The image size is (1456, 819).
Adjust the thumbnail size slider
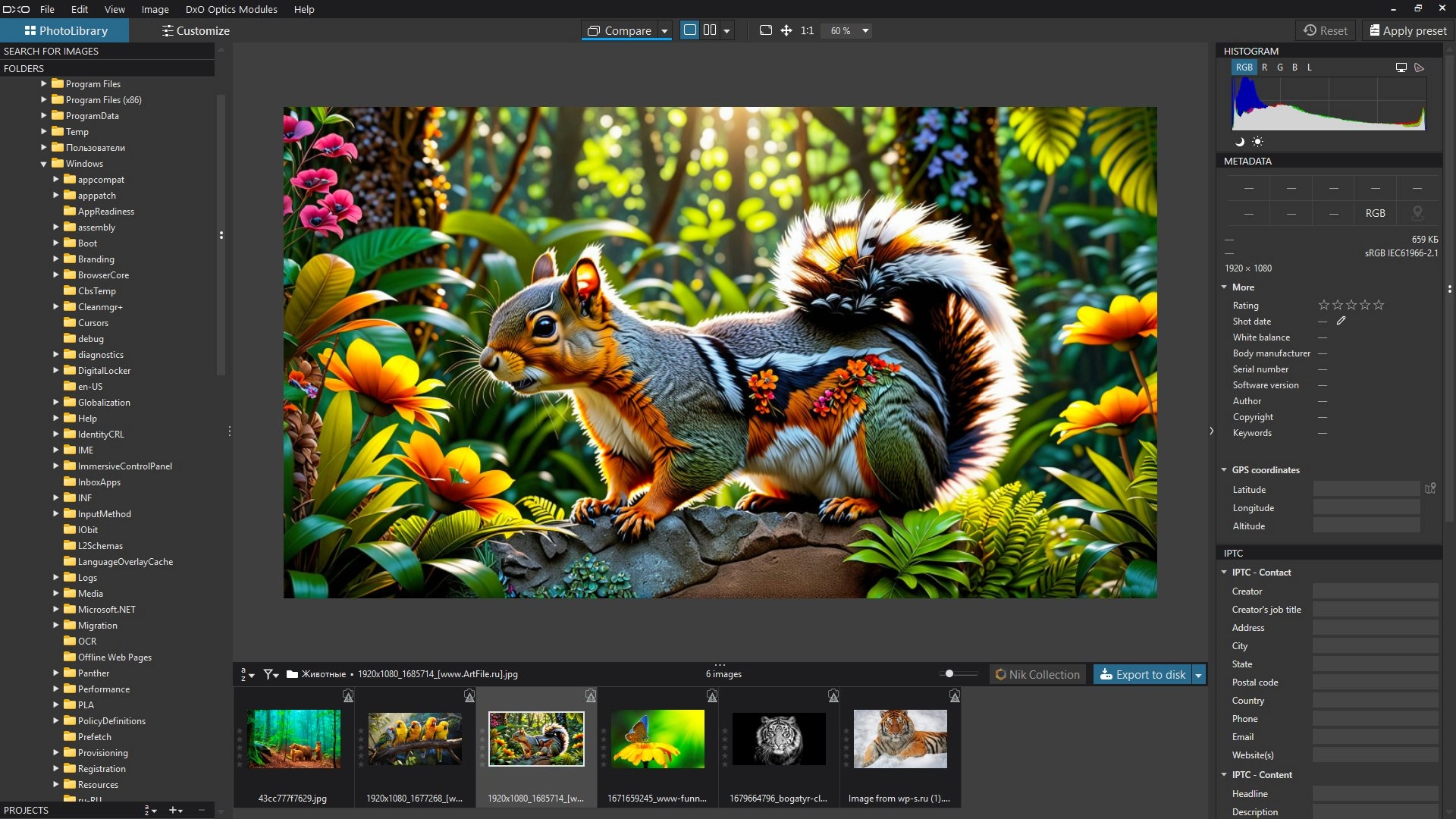(949, 673)
